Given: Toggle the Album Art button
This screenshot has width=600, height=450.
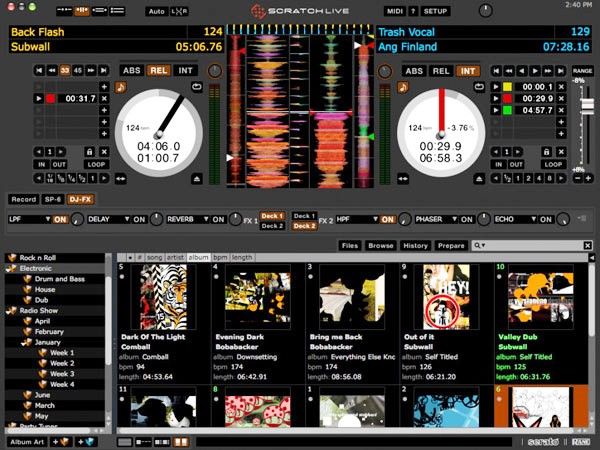Looking at the screenshot, I should click(x=27, y=442).
